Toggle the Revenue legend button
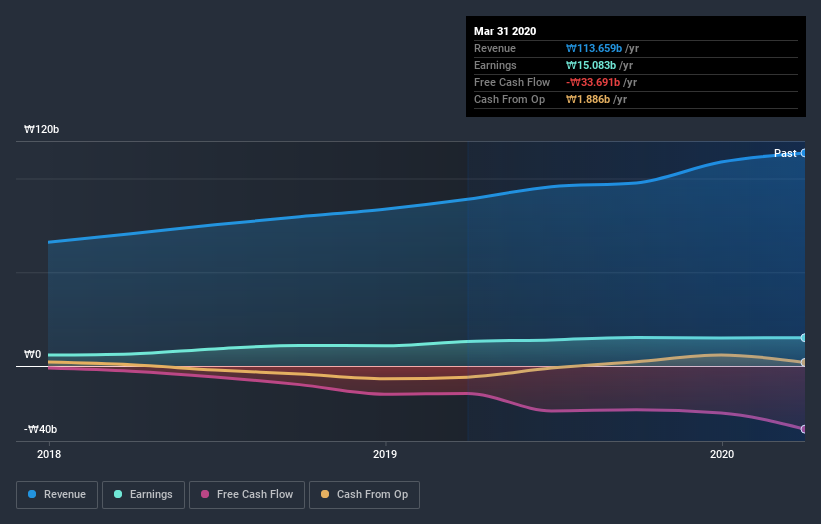The width and height of the screenshot is (821, 524). coord(57,495)
